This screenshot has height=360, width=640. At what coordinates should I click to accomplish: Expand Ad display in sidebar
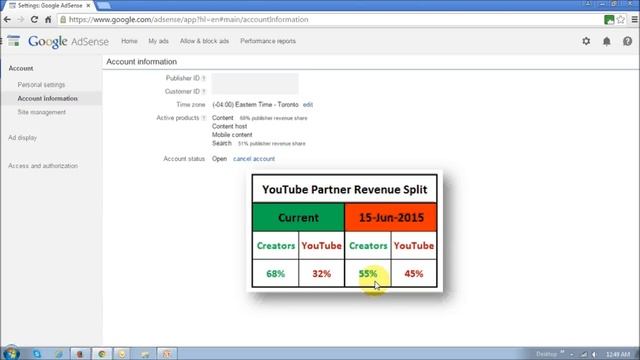tap(22, 138)
